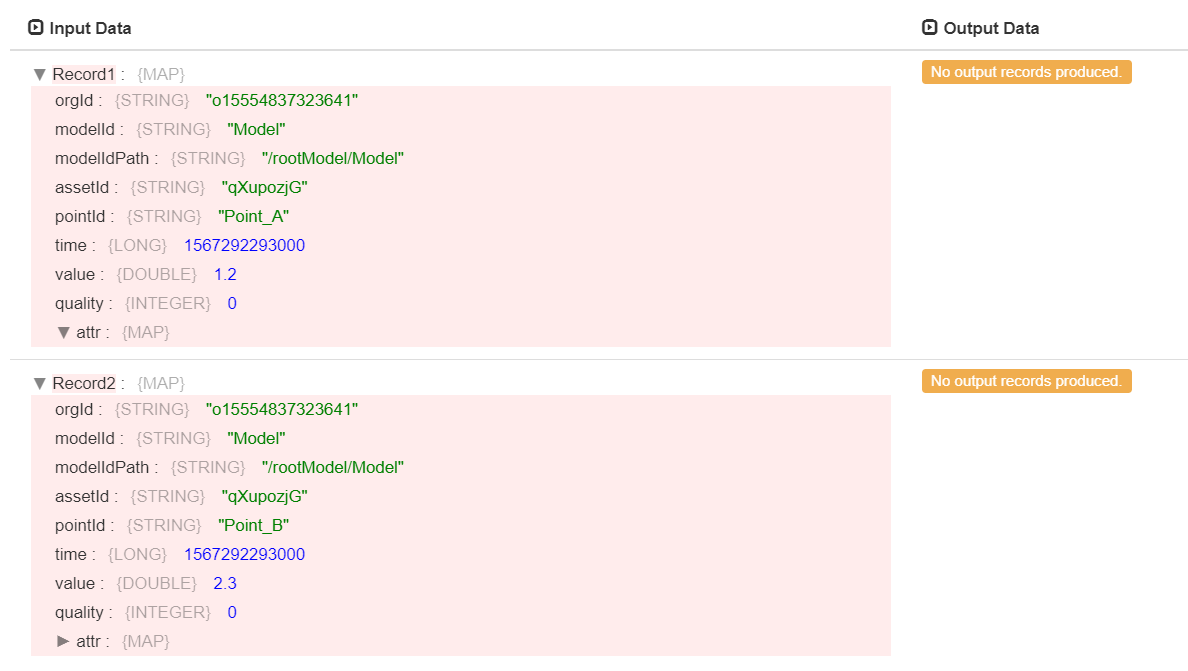Click the value 1.2 in Record1
Viewport: 1188px width, 671px height.
(225, 274)
